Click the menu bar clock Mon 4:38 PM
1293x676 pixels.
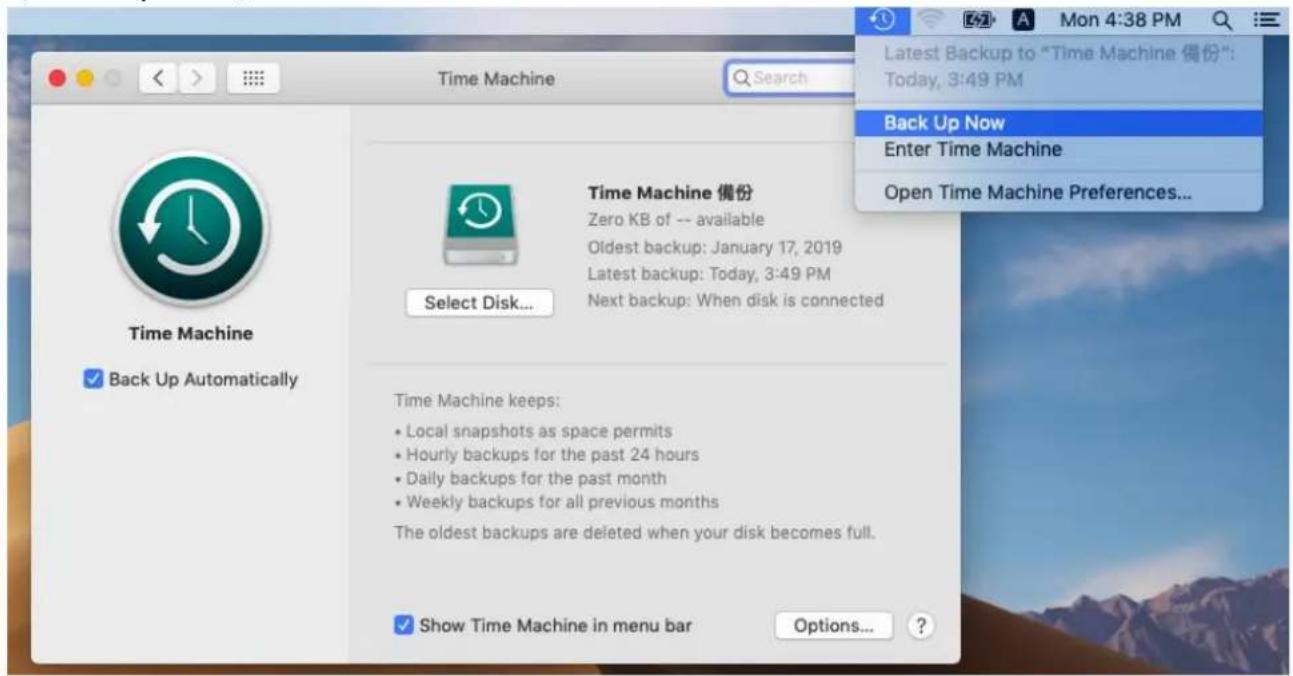[1120, 19]
